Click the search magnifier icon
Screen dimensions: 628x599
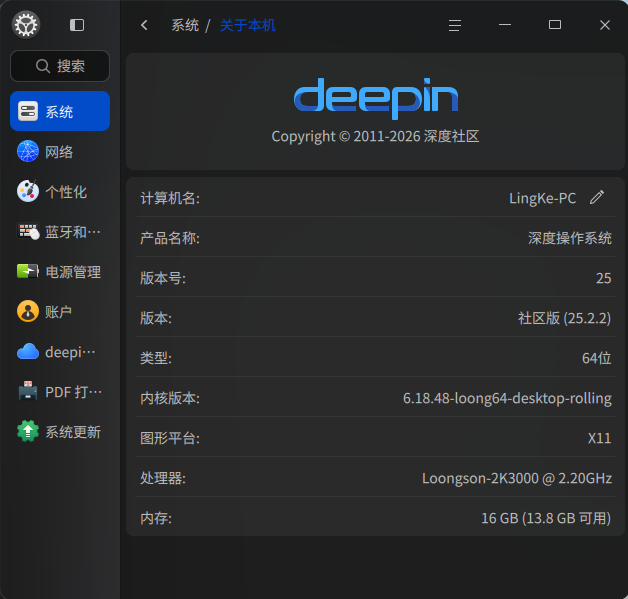click(x=43, y=66)
